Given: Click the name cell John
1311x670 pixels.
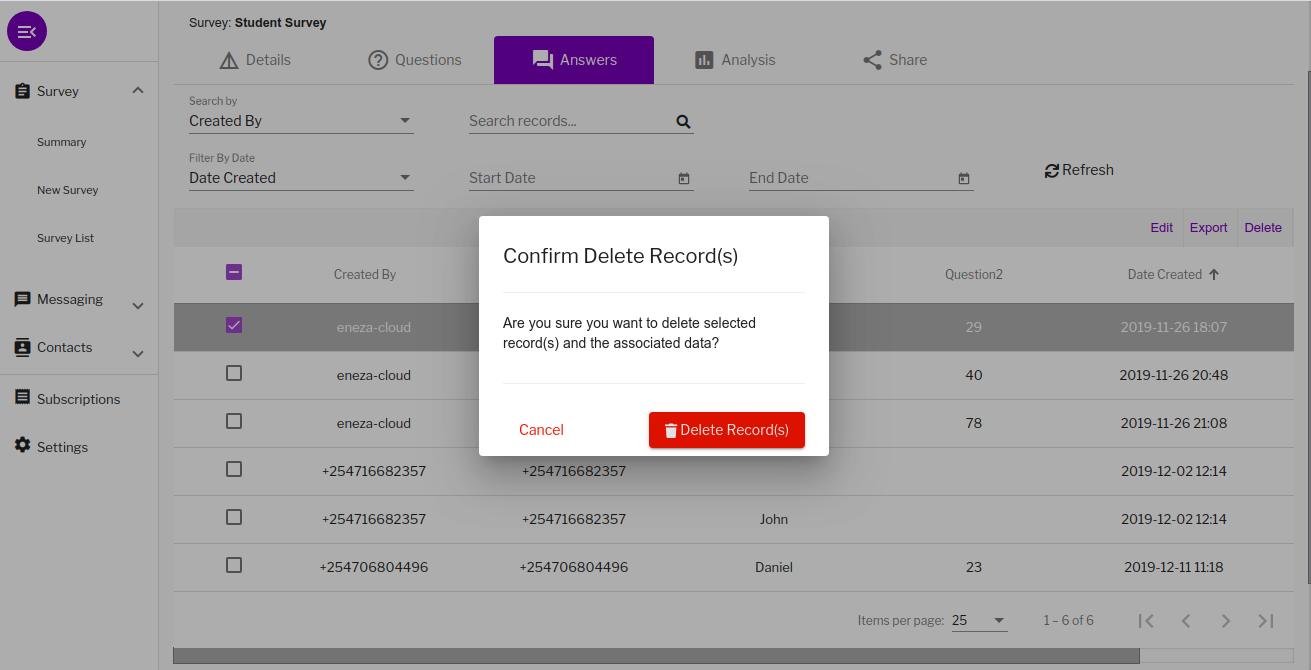Looking at the screenshot, I should coord(774,519).
